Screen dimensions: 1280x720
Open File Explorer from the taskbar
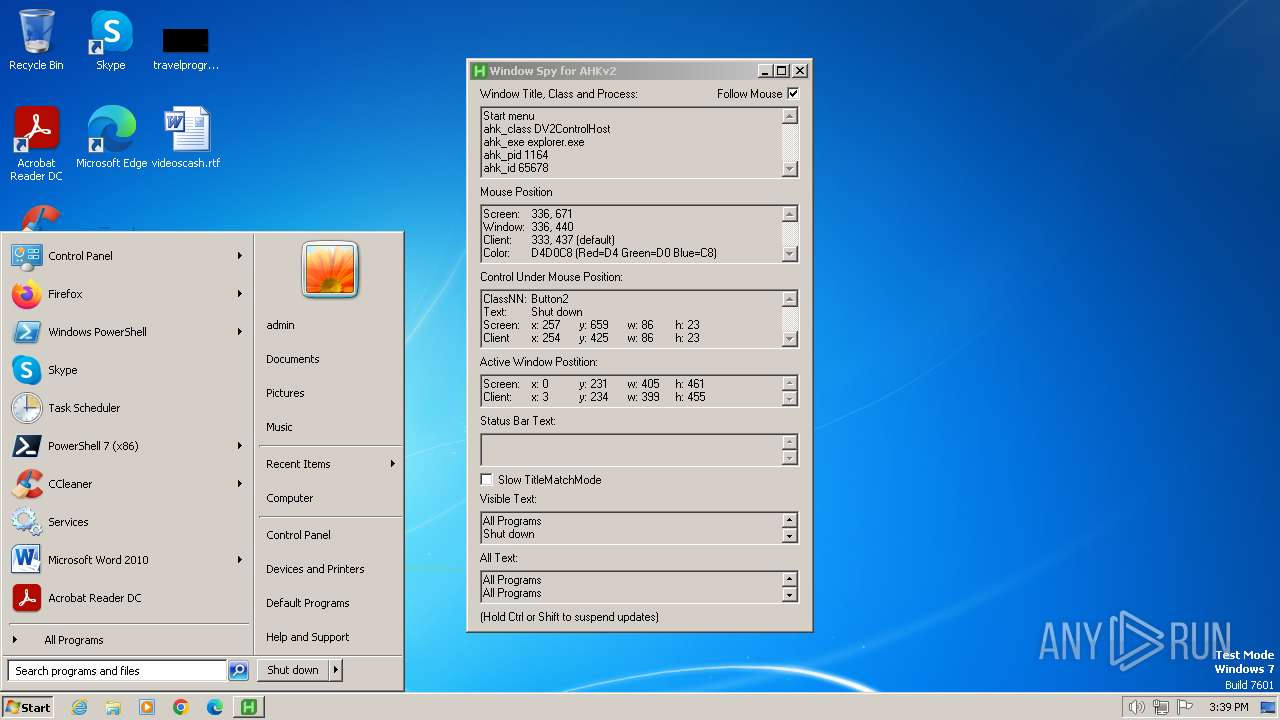(x=113, y=707)
